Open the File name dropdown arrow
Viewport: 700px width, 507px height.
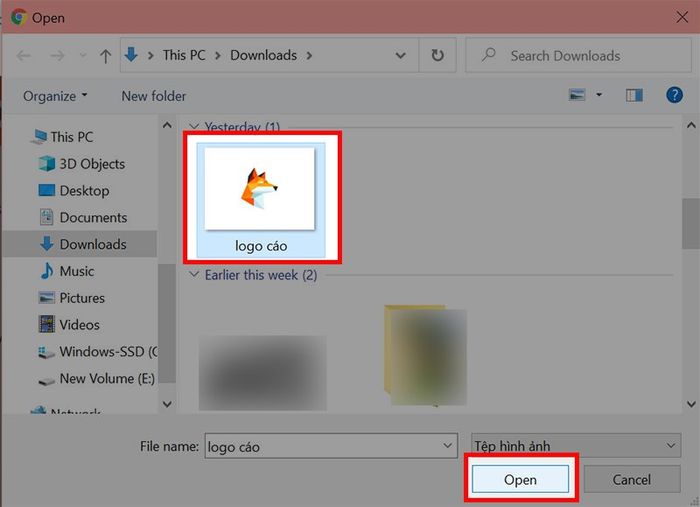pyautogui.click(x=447, y=446)
